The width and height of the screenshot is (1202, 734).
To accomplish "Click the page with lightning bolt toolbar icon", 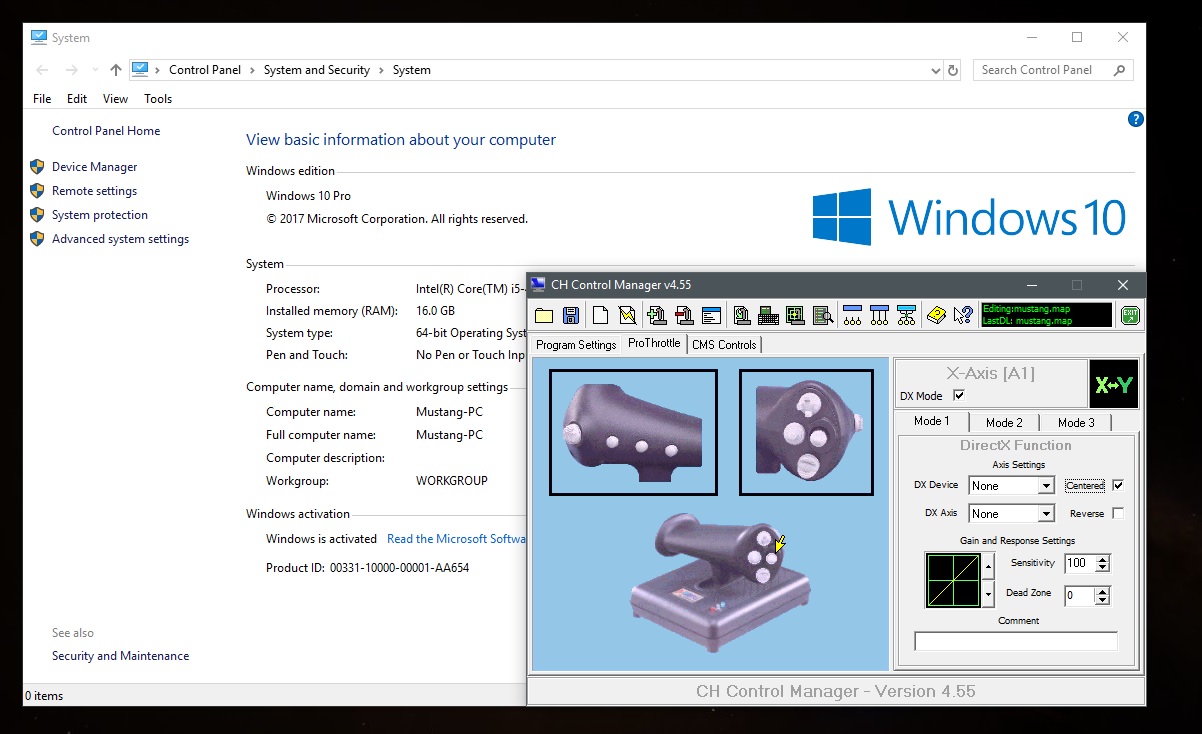I will click(627, 316).
